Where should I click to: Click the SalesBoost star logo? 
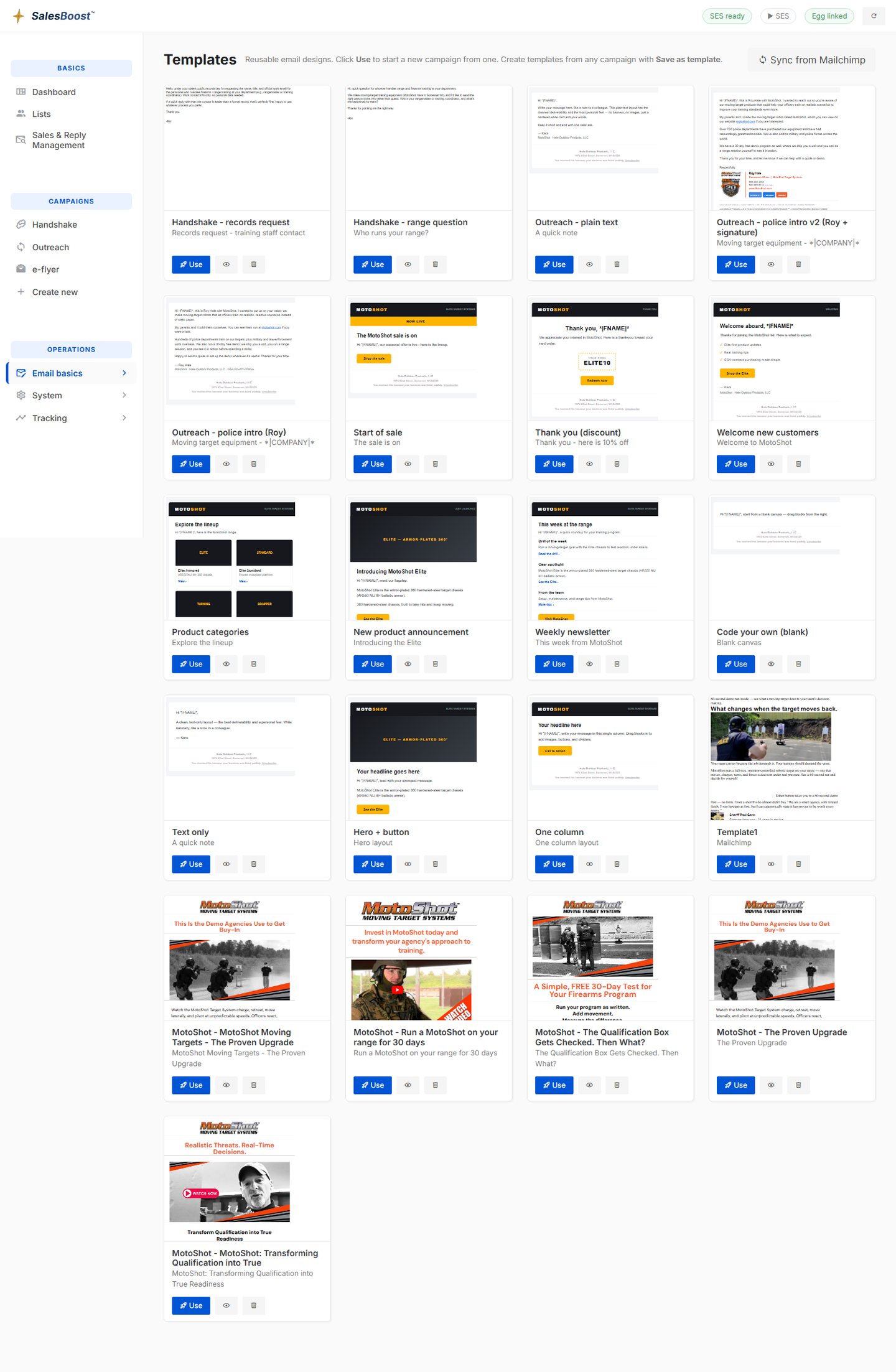pyautogui.click(x=19, y=16)
